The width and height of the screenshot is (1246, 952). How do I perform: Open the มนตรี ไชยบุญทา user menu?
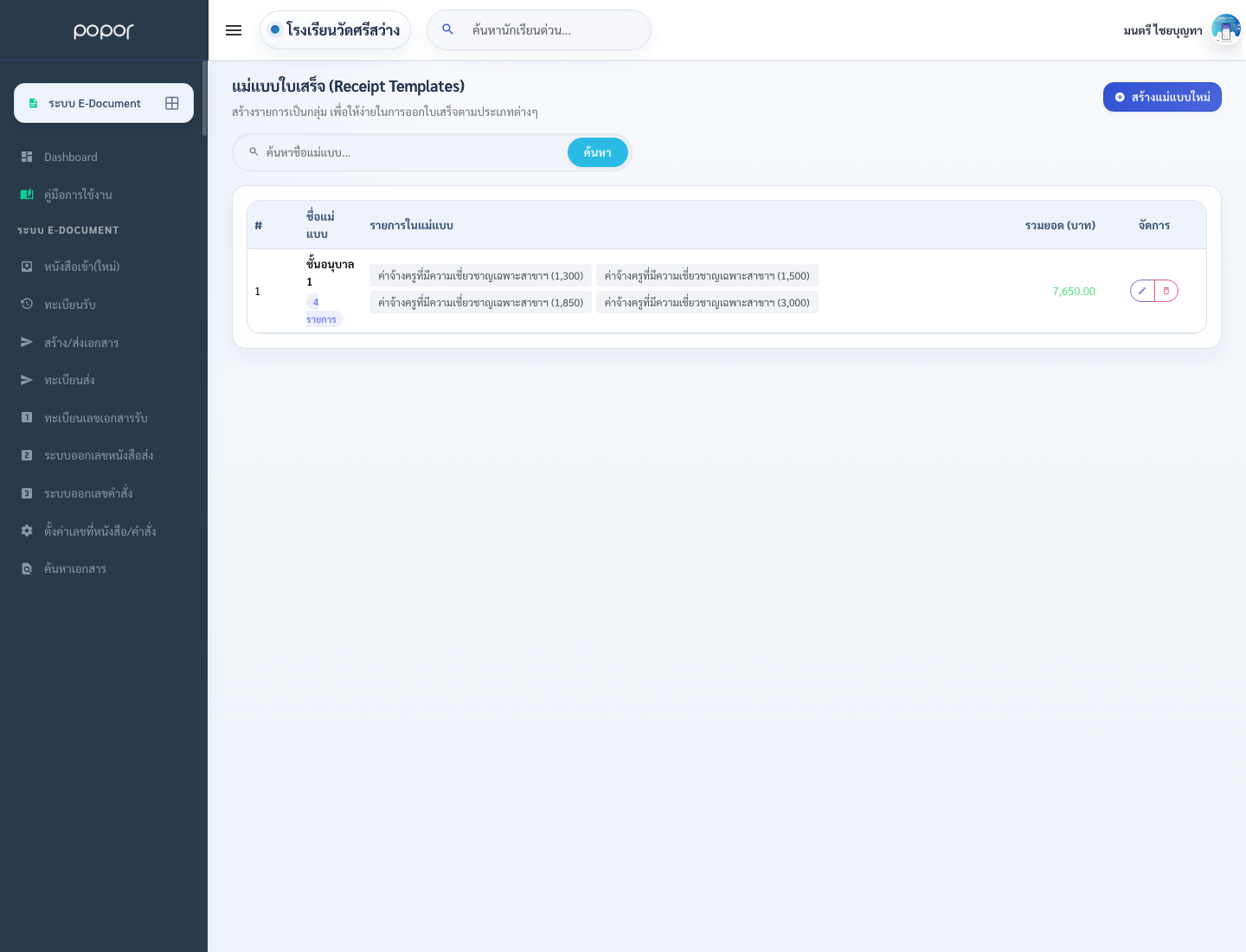click(1182, 30)
